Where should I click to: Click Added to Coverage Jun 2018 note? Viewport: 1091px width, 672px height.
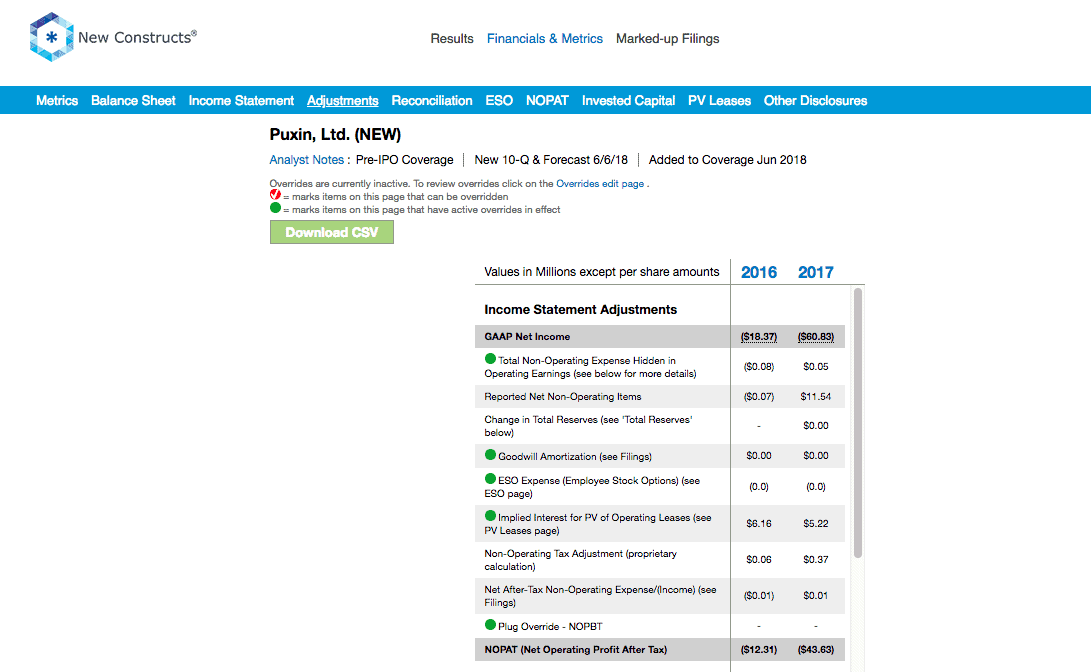(728, 160)
